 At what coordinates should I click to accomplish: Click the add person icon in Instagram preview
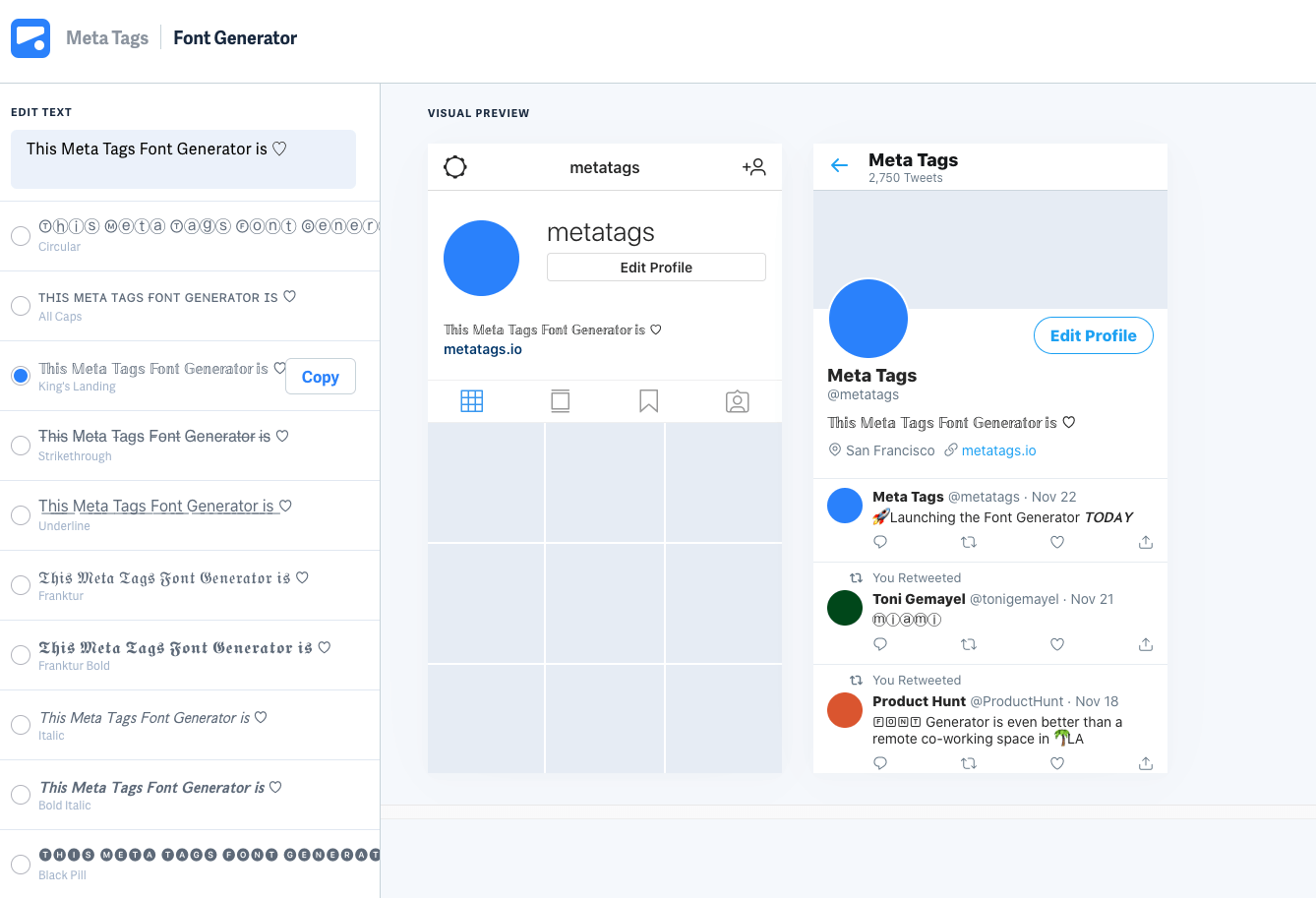[754, 167]
